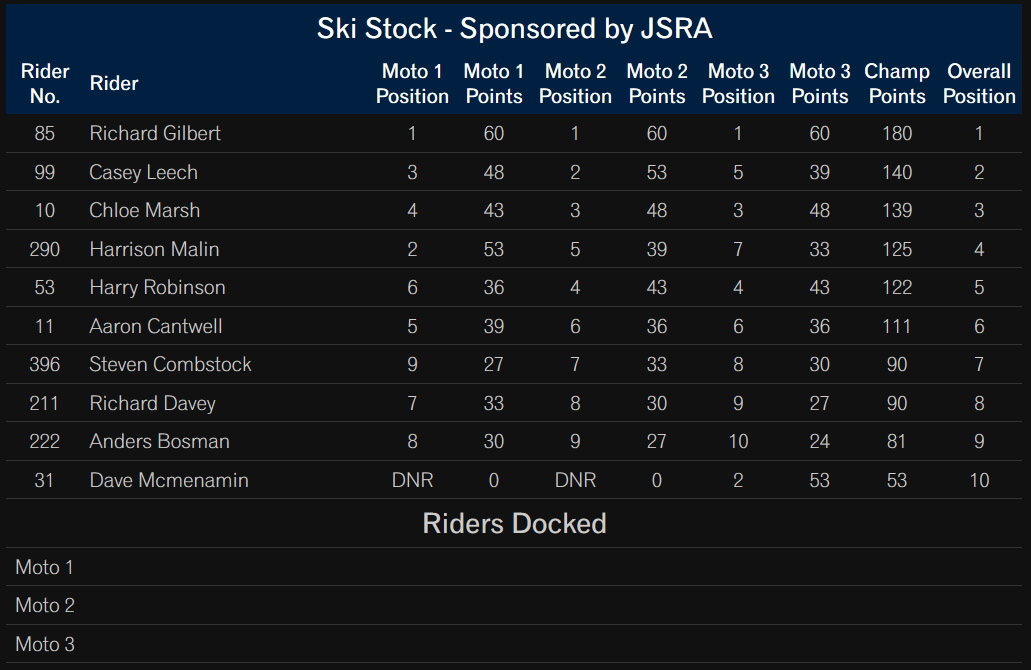Click rider number 396 cell
The image size is (1031, 670).
coord(45,364)
